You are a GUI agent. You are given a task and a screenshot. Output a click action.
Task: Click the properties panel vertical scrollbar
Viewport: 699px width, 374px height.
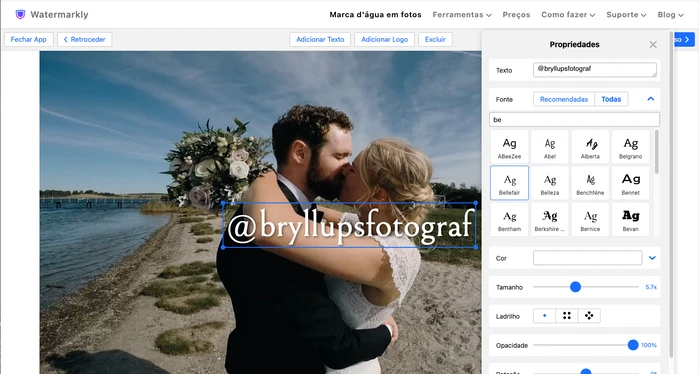(x=671, y=194)
